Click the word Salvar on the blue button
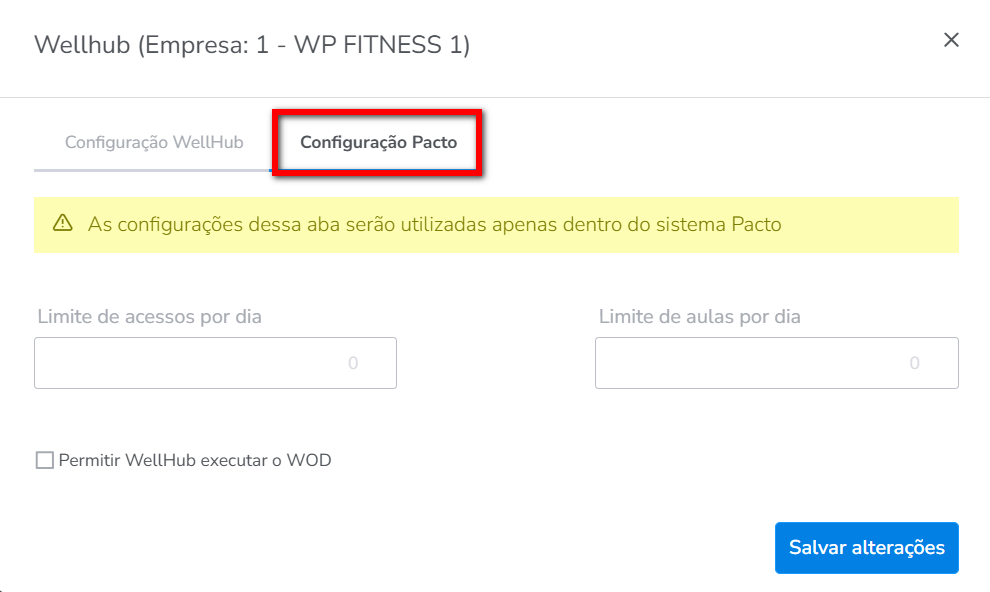 point(817,548)
